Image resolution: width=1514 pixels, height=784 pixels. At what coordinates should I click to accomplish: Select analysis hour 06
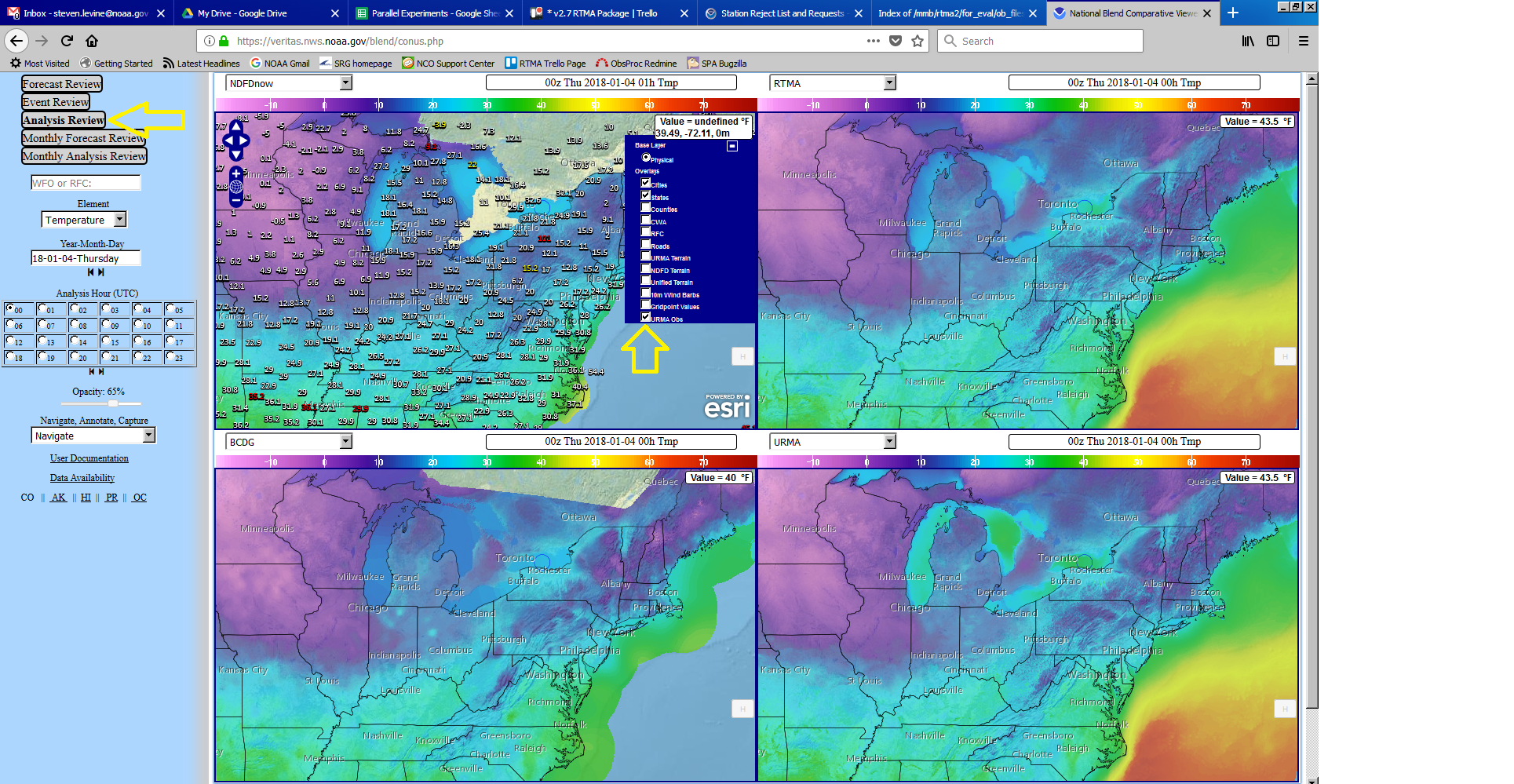click(9, 324)
